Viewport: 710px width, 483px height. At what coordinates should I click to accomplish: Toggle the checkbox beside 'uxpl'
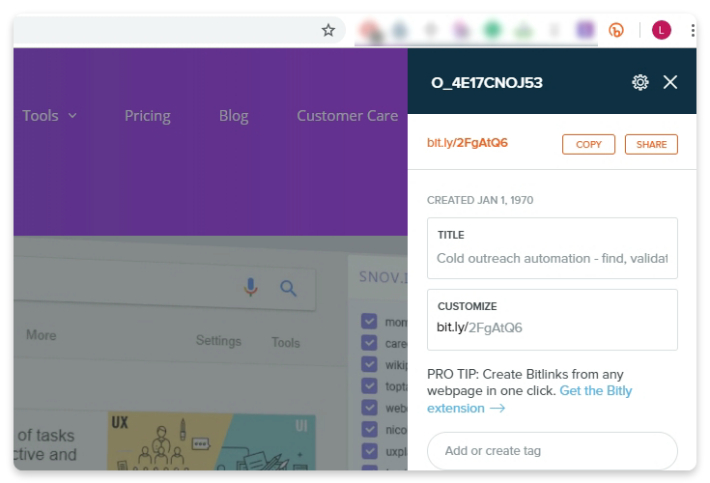[369, 450]
